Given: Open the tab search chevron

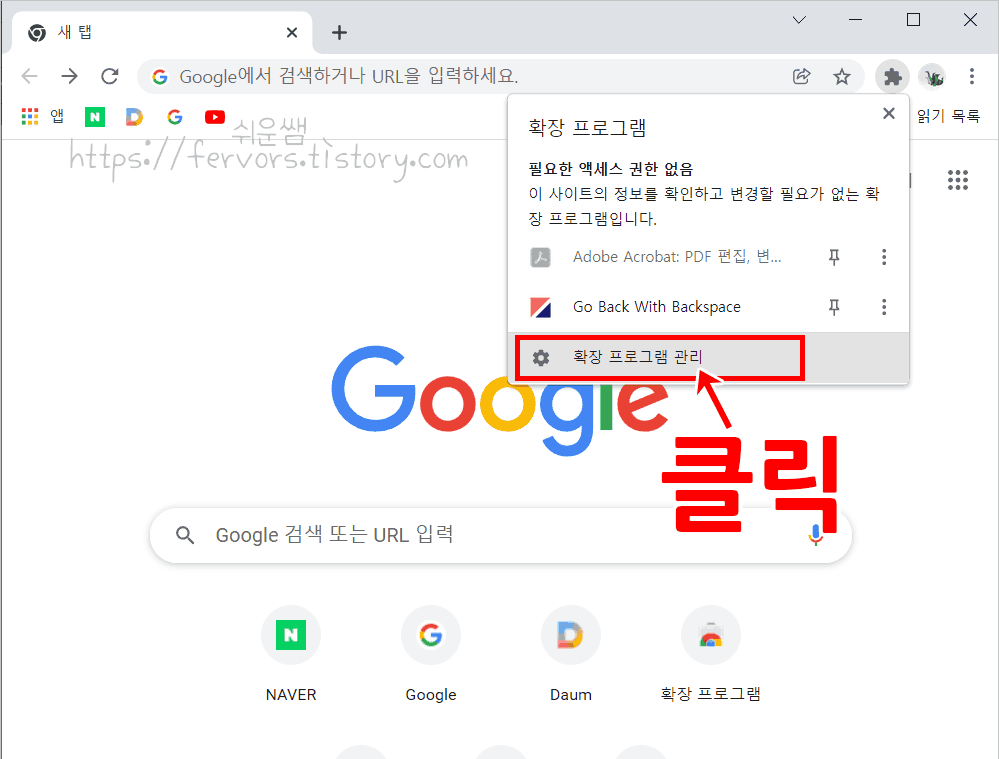Looking at the screenshot, I should (799, 20).
